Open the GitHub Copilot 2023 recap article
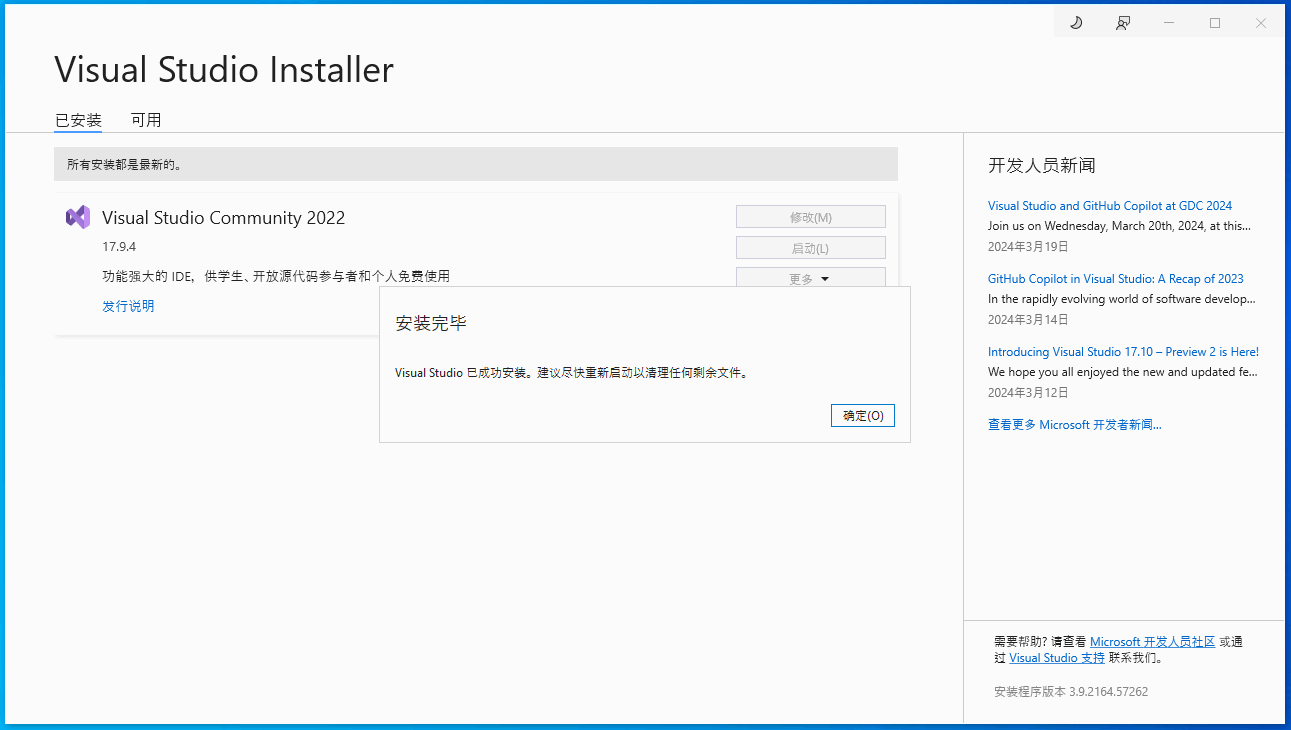Viewport: 1291px width, 730px height. 1115,278
